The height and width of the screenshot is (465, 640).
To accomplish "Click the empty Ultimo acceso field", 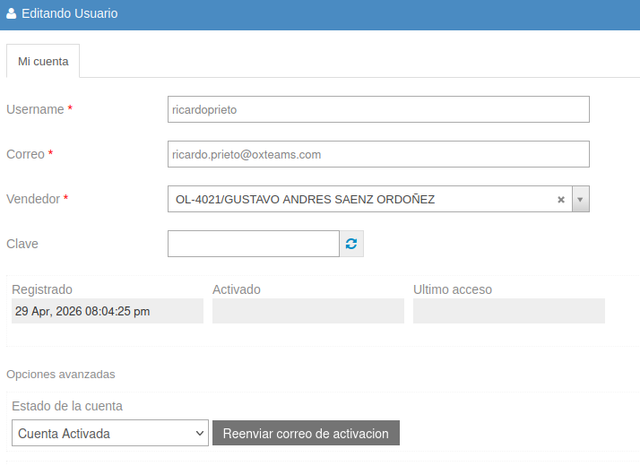I will click(509, 311).
